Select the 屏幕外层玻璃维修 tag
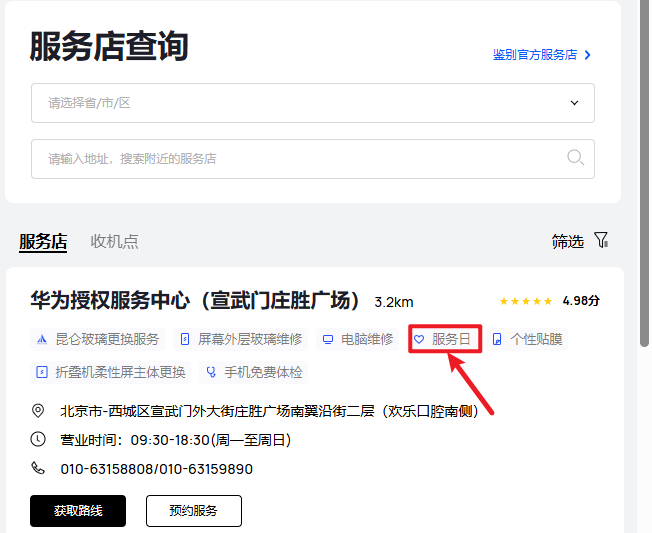Screen dimensions: 652x533 pyautogui.click(x=240, y=339)
